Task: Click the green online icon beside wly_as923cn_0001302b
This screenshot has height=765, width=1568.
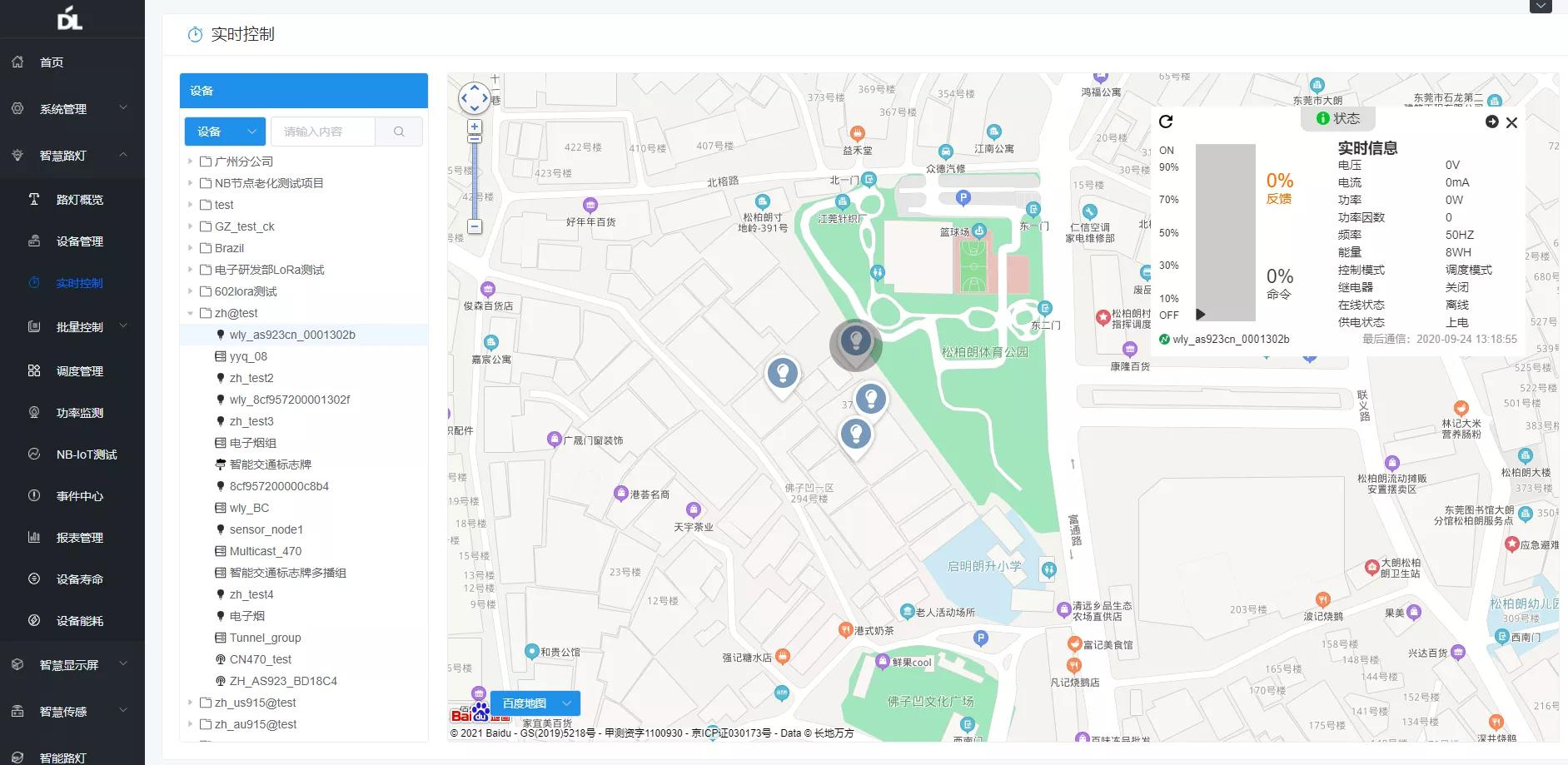Action: pyautogui.click(x=1165, y=339)
